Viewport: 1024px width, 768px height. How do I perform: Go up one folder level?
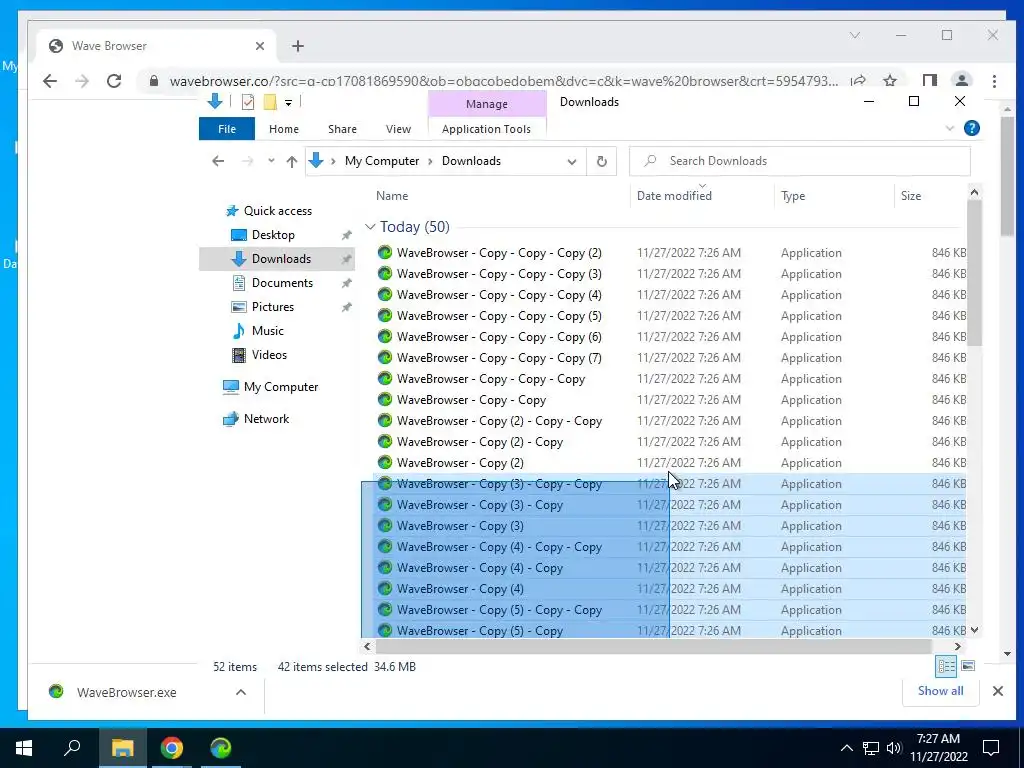tap(291, 161)
